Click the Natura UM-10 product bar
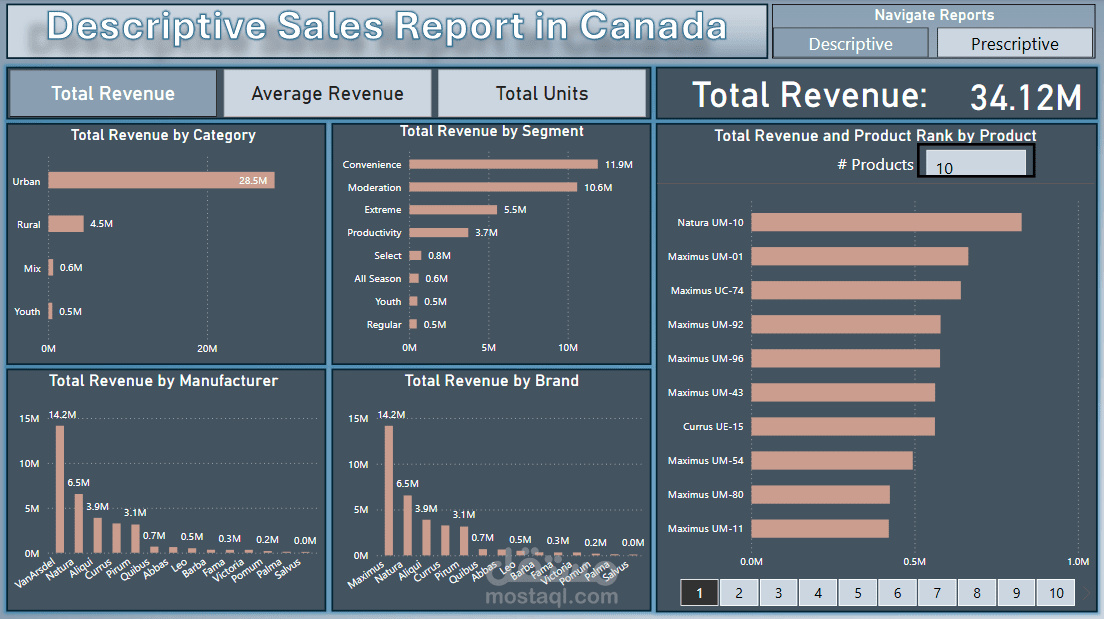This screenshot has height=620, width=1104. pos(885,222)
